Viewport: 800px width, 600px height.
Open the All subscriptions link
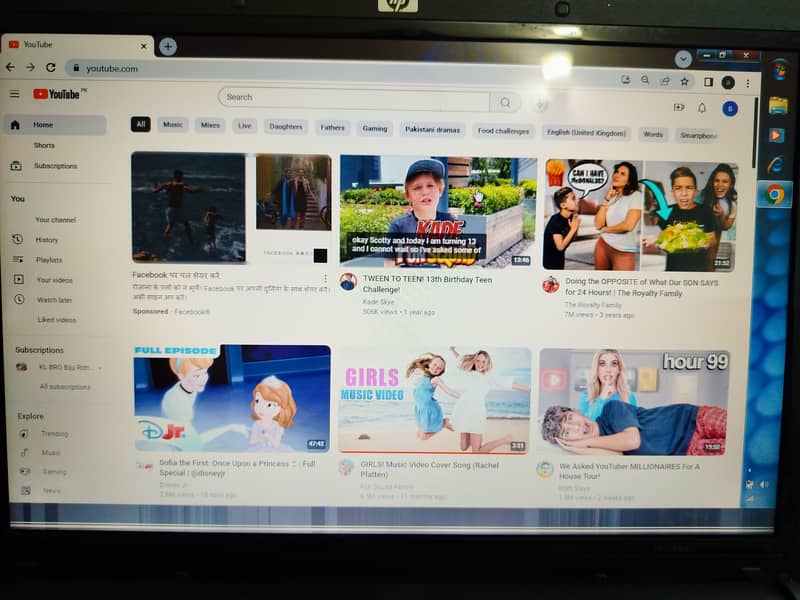65,387
